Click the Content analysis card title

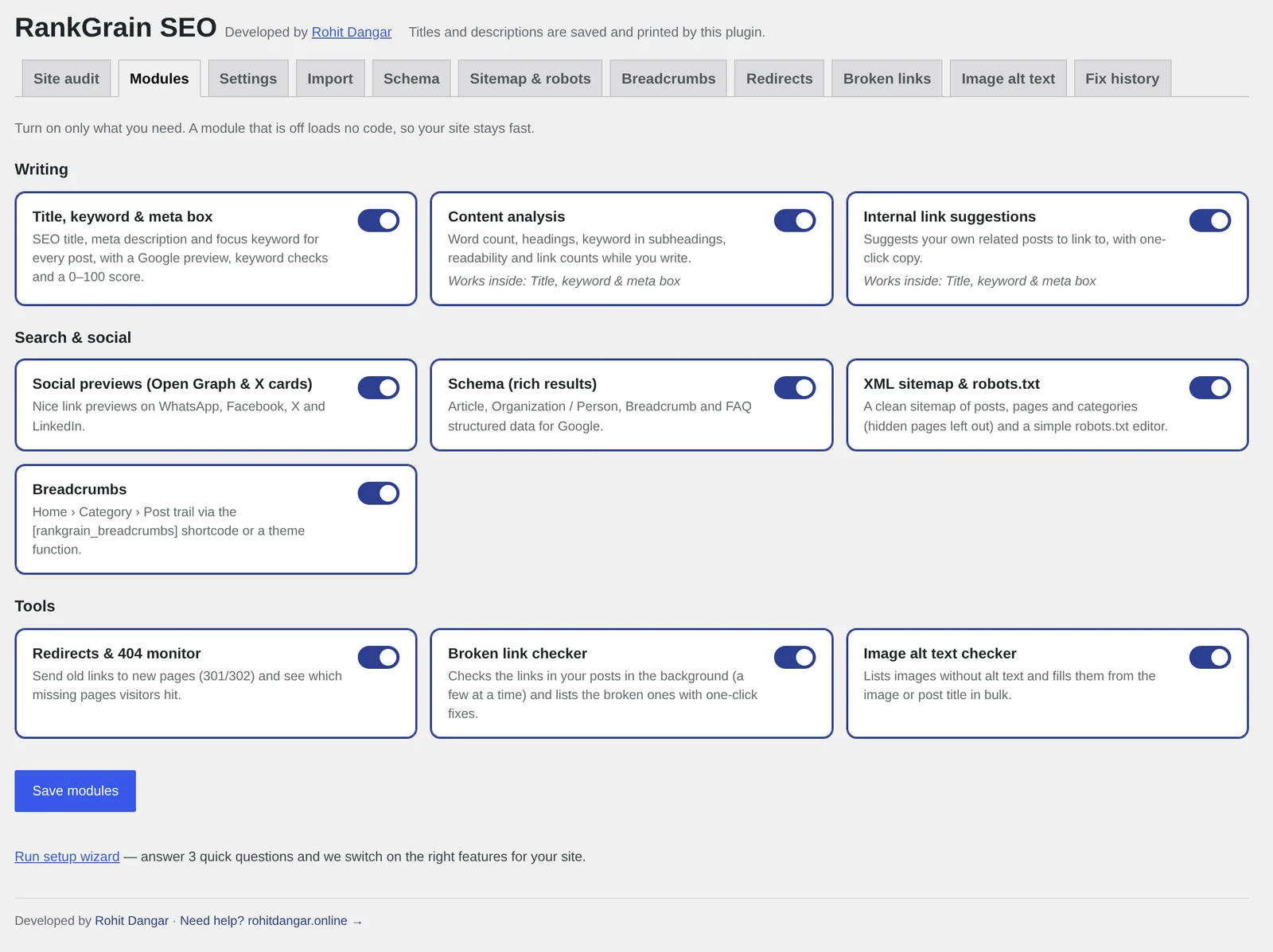(x=506, y=216)
